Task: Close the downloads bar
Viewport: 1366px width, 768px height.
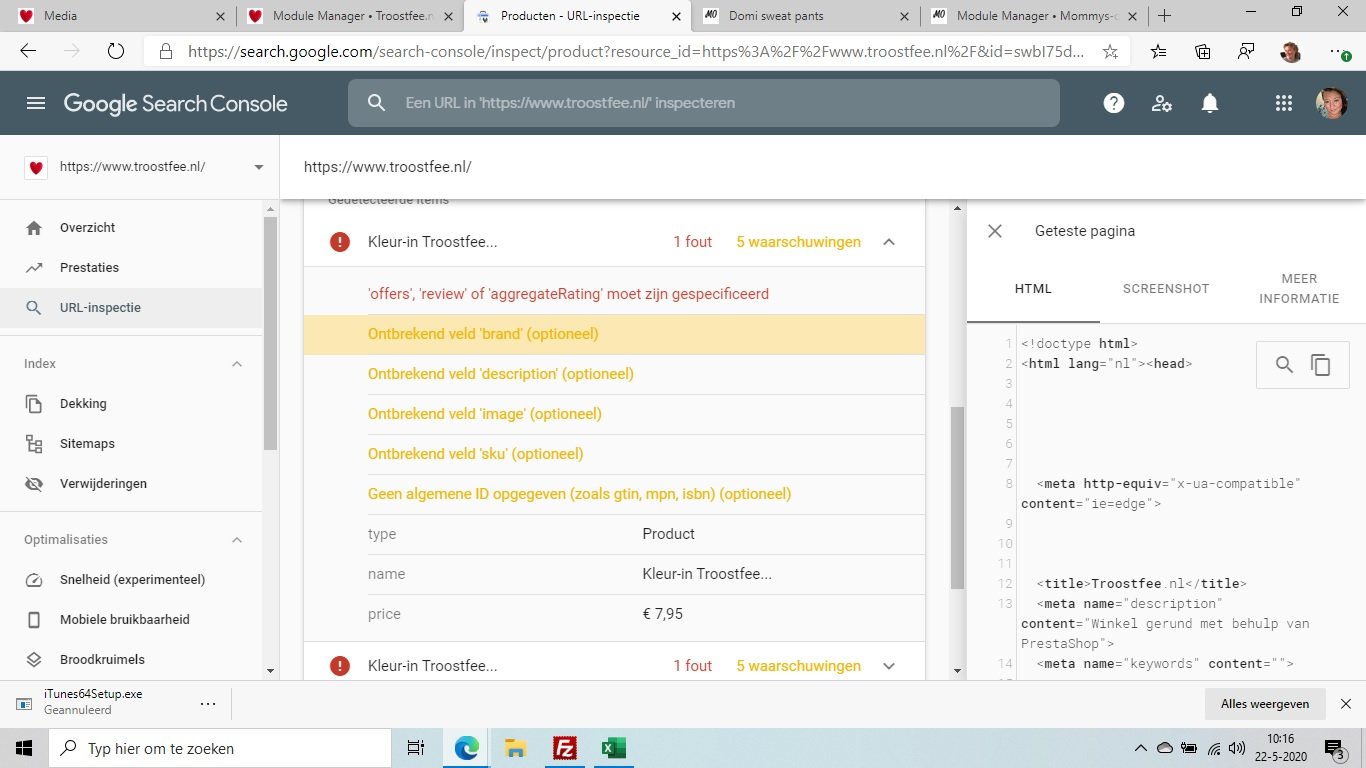Action: pyautogui.click(x=1346, y=704)
